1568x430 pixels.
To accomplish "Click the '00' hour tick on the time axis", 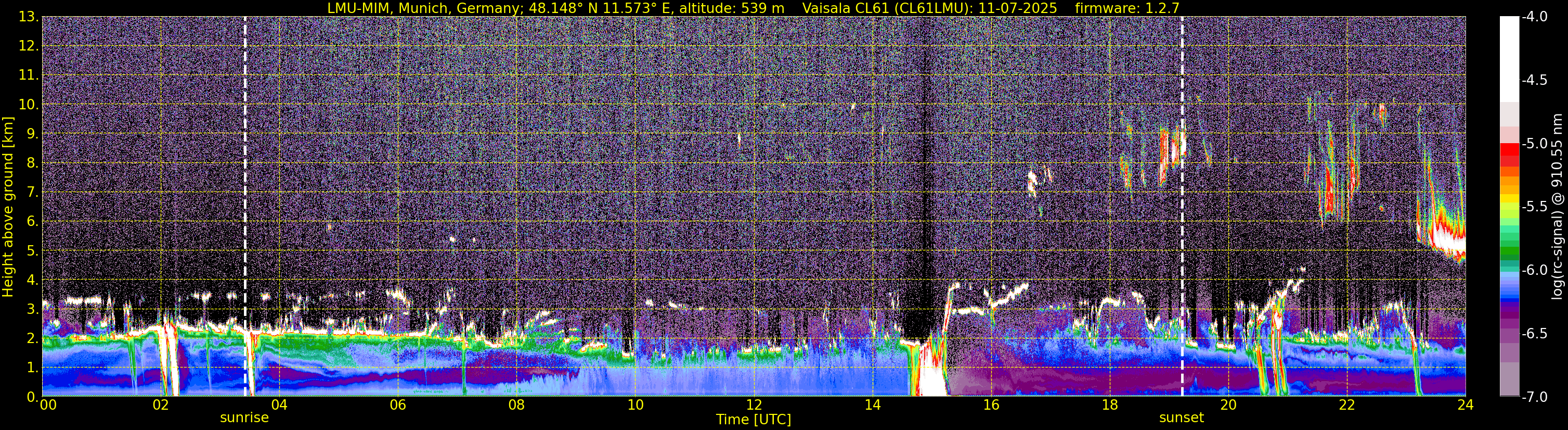I will click(48, 404).
